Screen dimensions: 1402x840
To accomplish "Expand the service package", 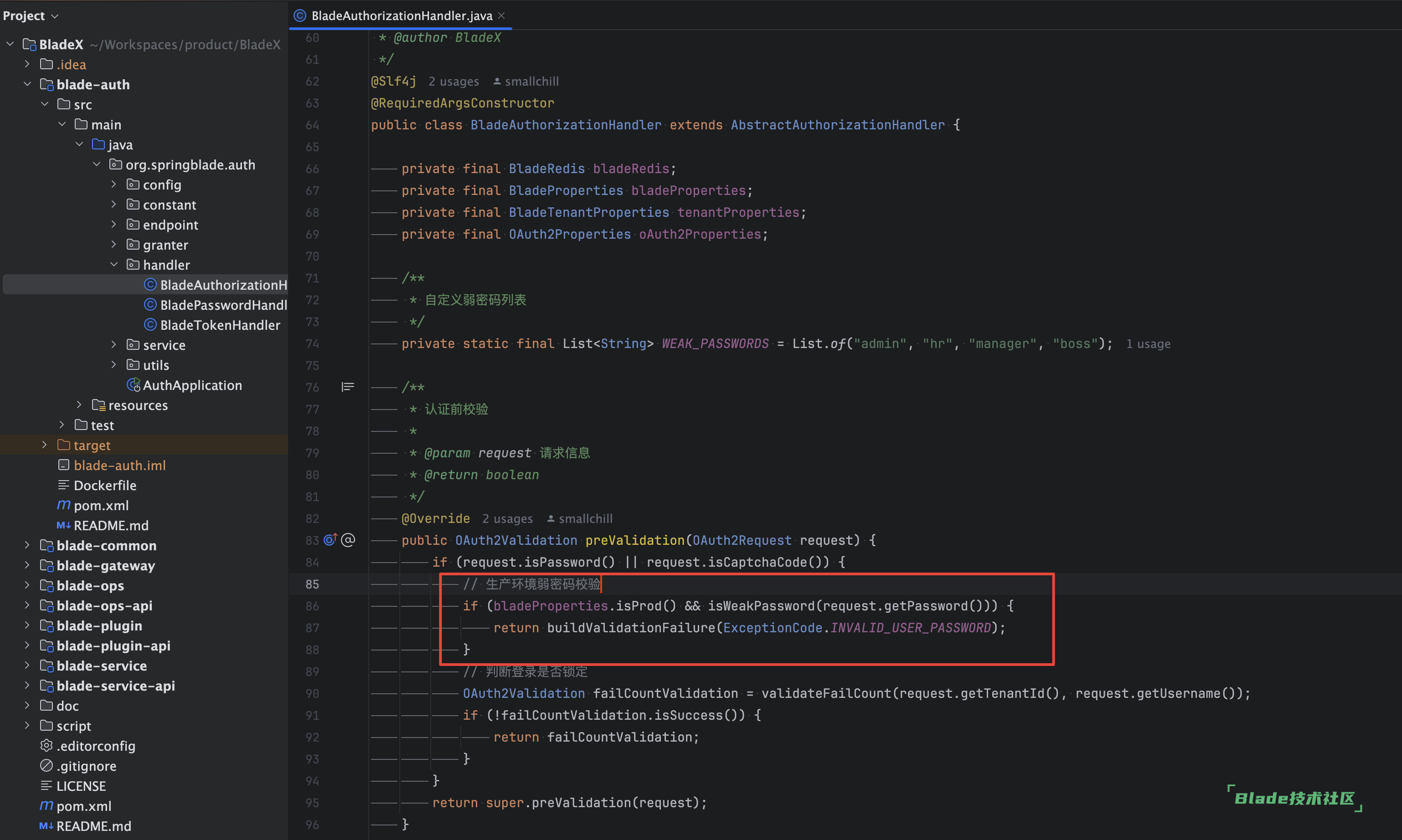I will [114, 345].
